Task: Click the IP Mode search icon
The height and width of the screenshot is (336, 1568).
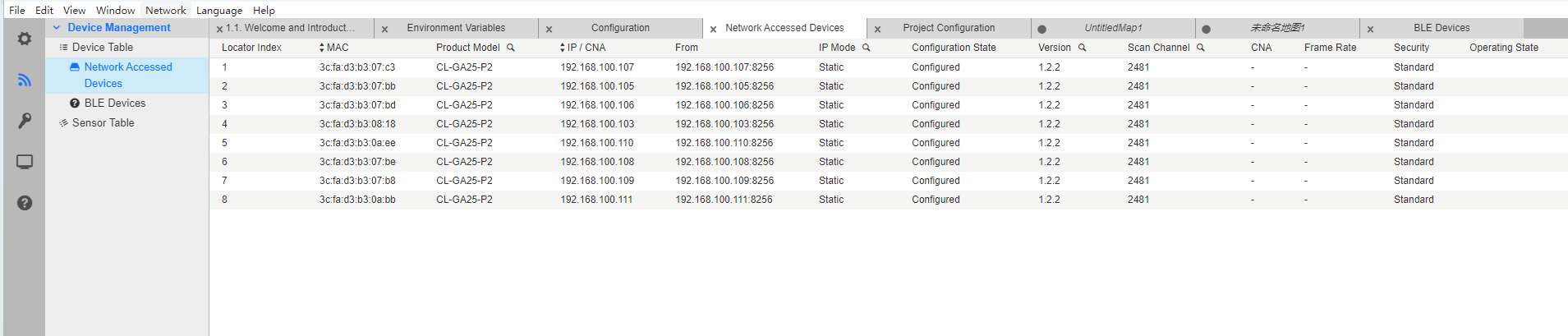Action: point(866,48)
